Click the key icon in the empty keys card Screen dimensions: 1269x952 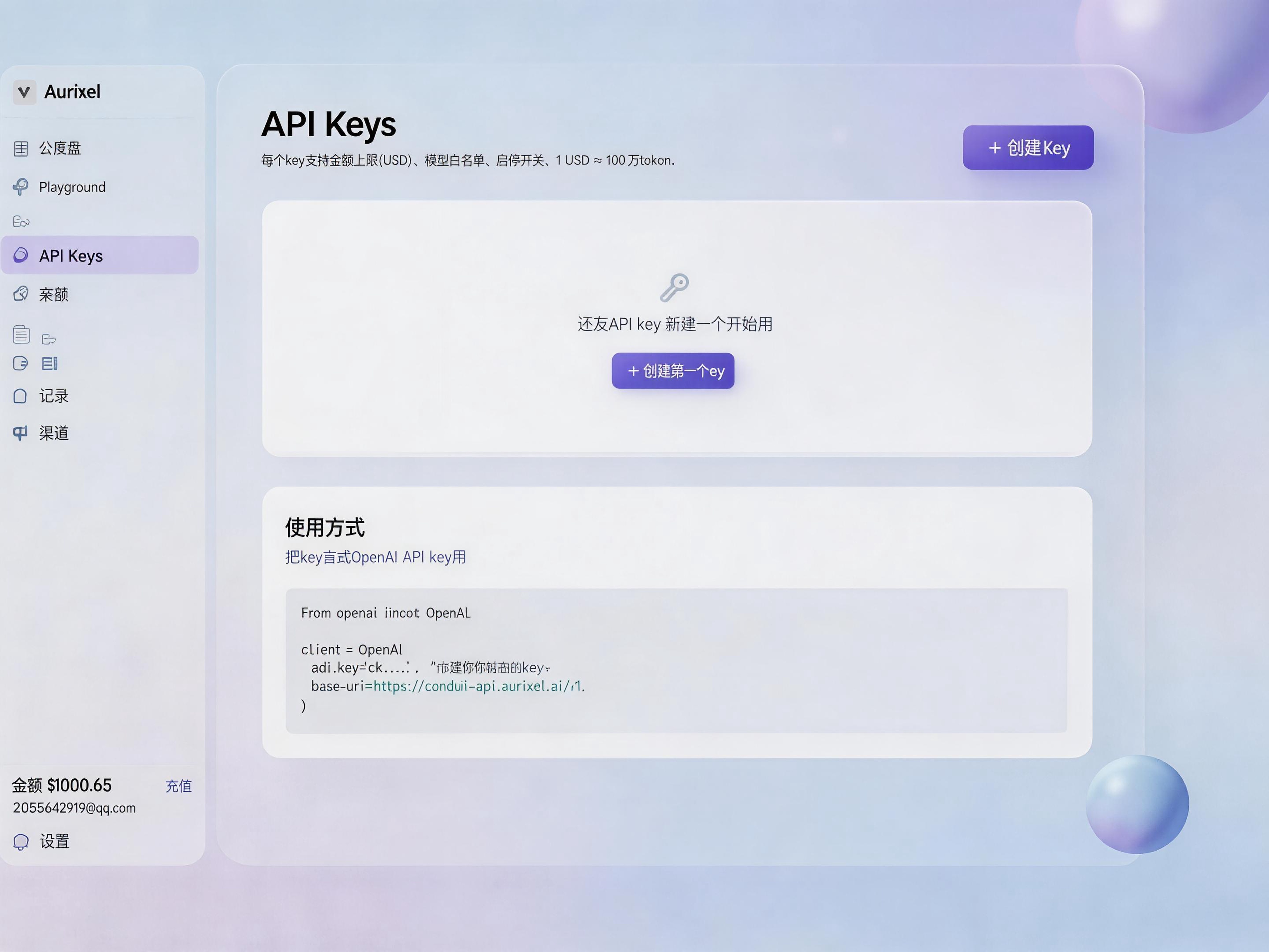pos(674,287)
